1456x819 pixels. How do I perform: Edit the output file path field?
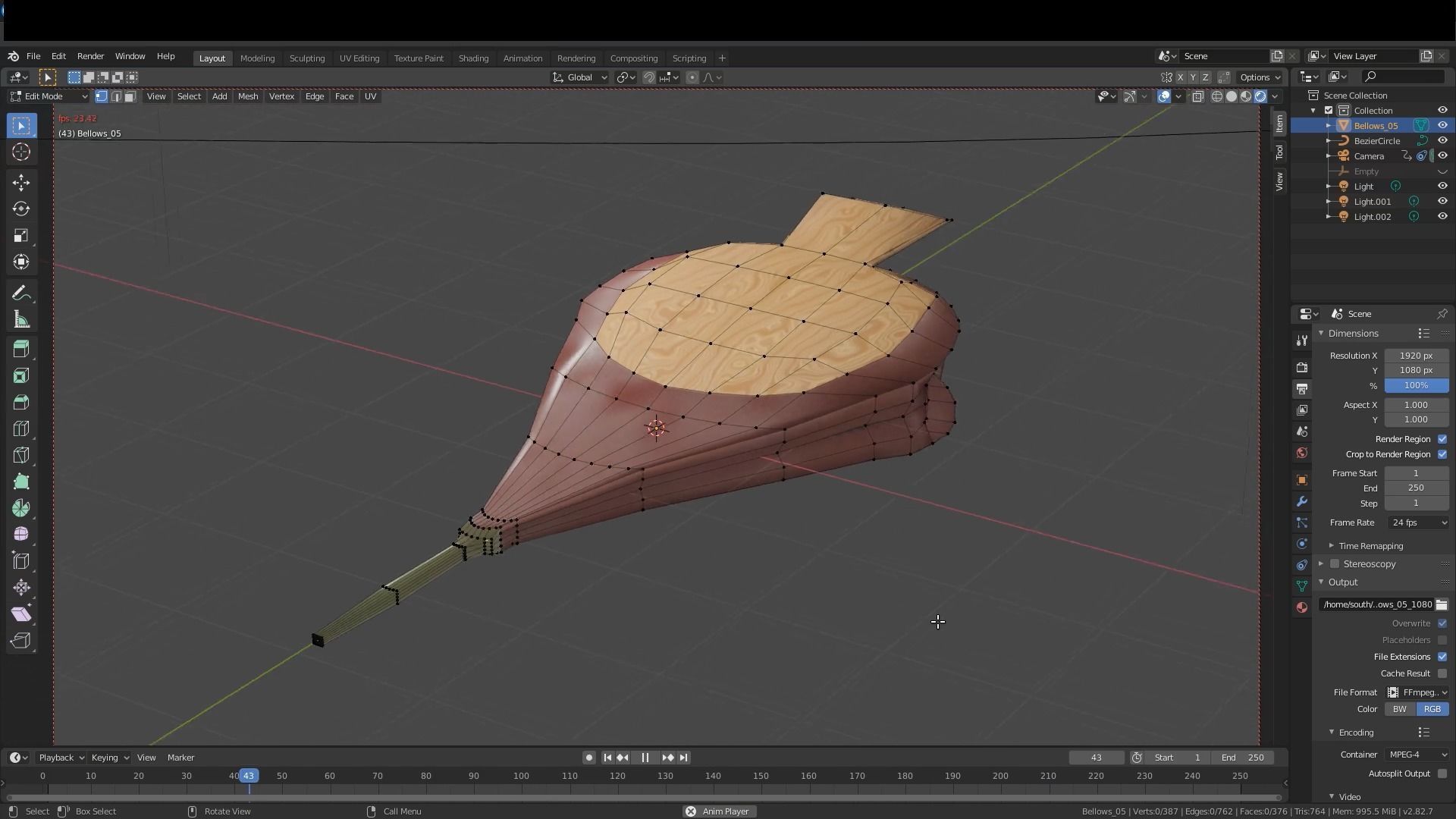[x=1376, y=604]
